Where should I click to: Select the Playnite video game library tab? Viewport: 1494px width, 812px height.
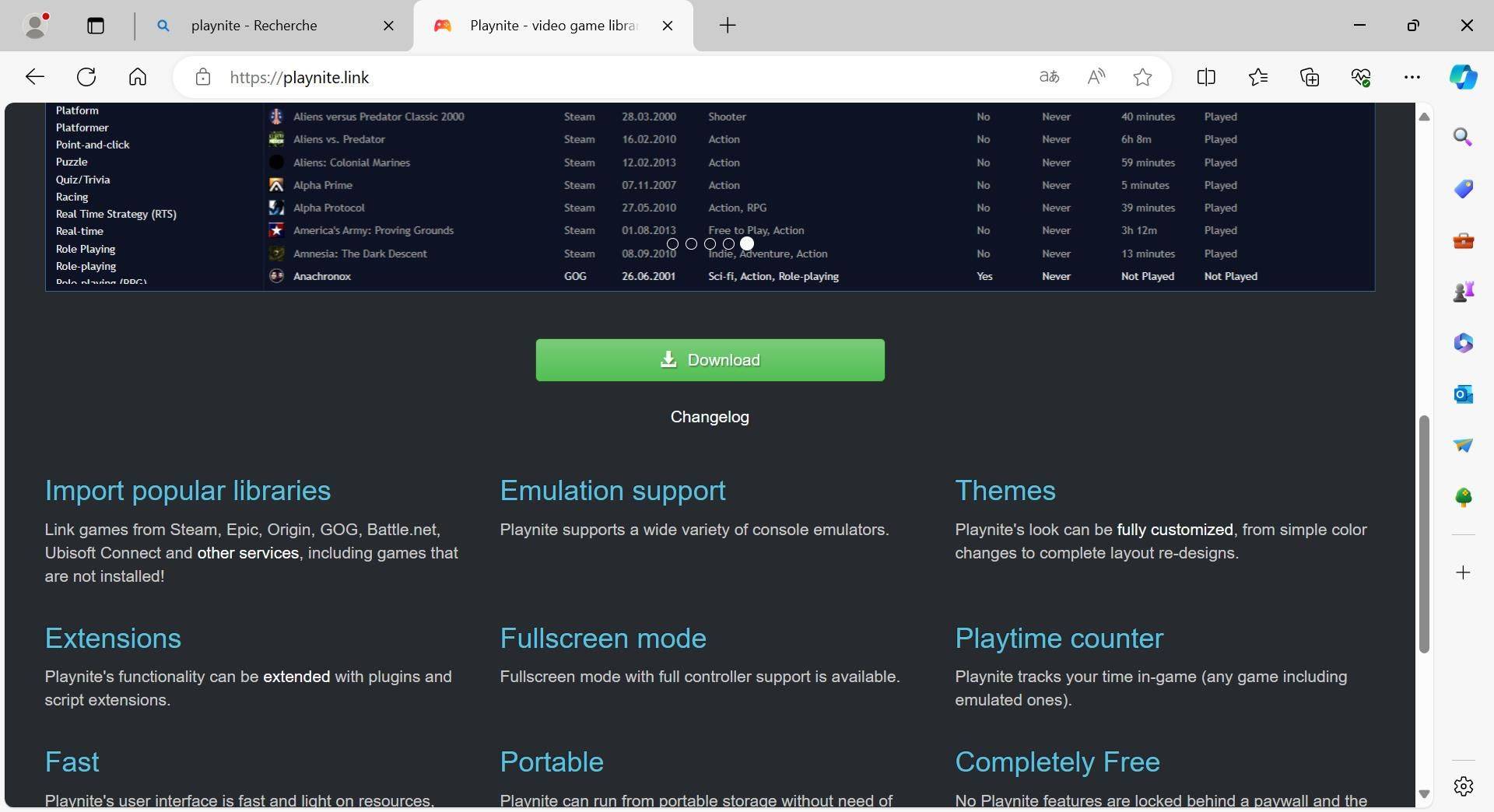552,26
